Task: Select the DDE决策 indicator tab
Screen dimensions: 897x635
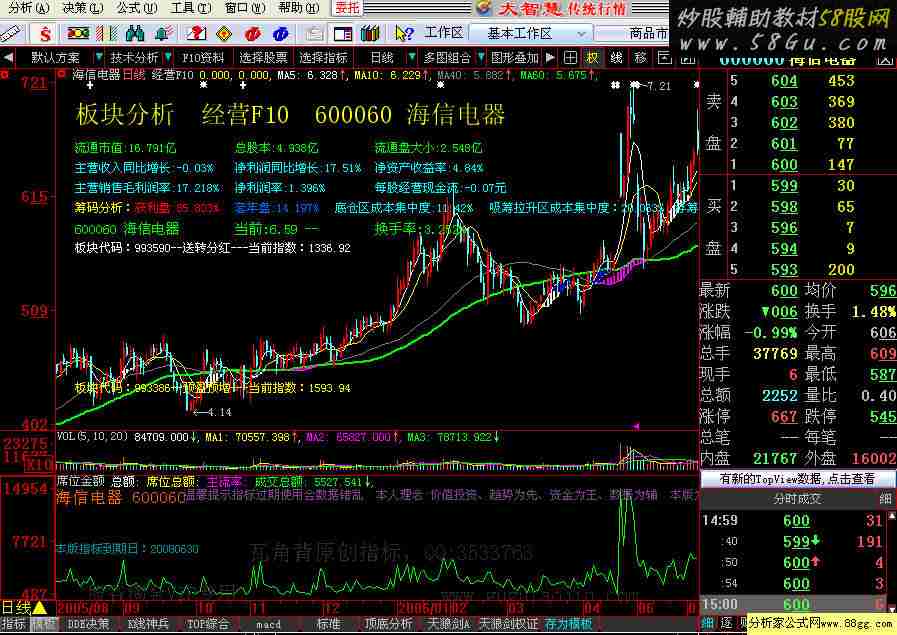Action: (88, 624)
